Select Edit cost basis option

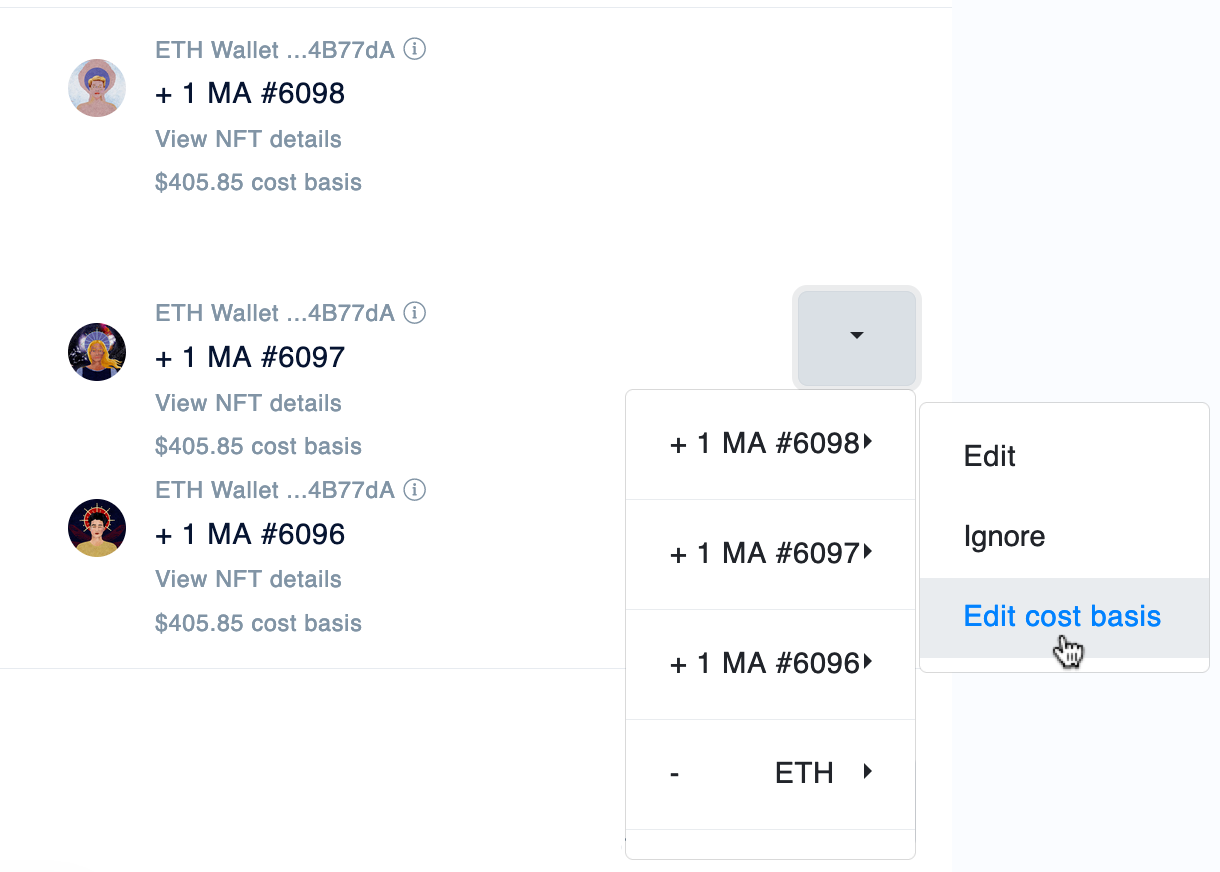coord(1064,617)
